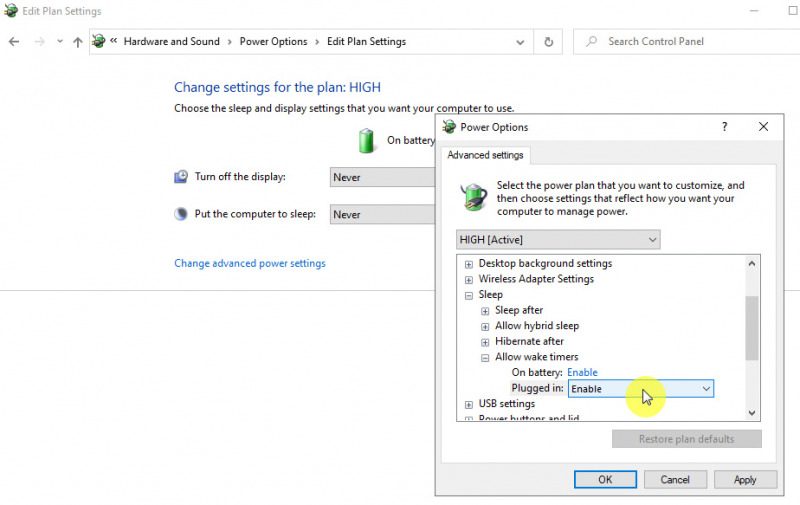The width and height of the screenshot is (800, 505).
Task: Click the search magnifier icon
Action: point(591,41)
